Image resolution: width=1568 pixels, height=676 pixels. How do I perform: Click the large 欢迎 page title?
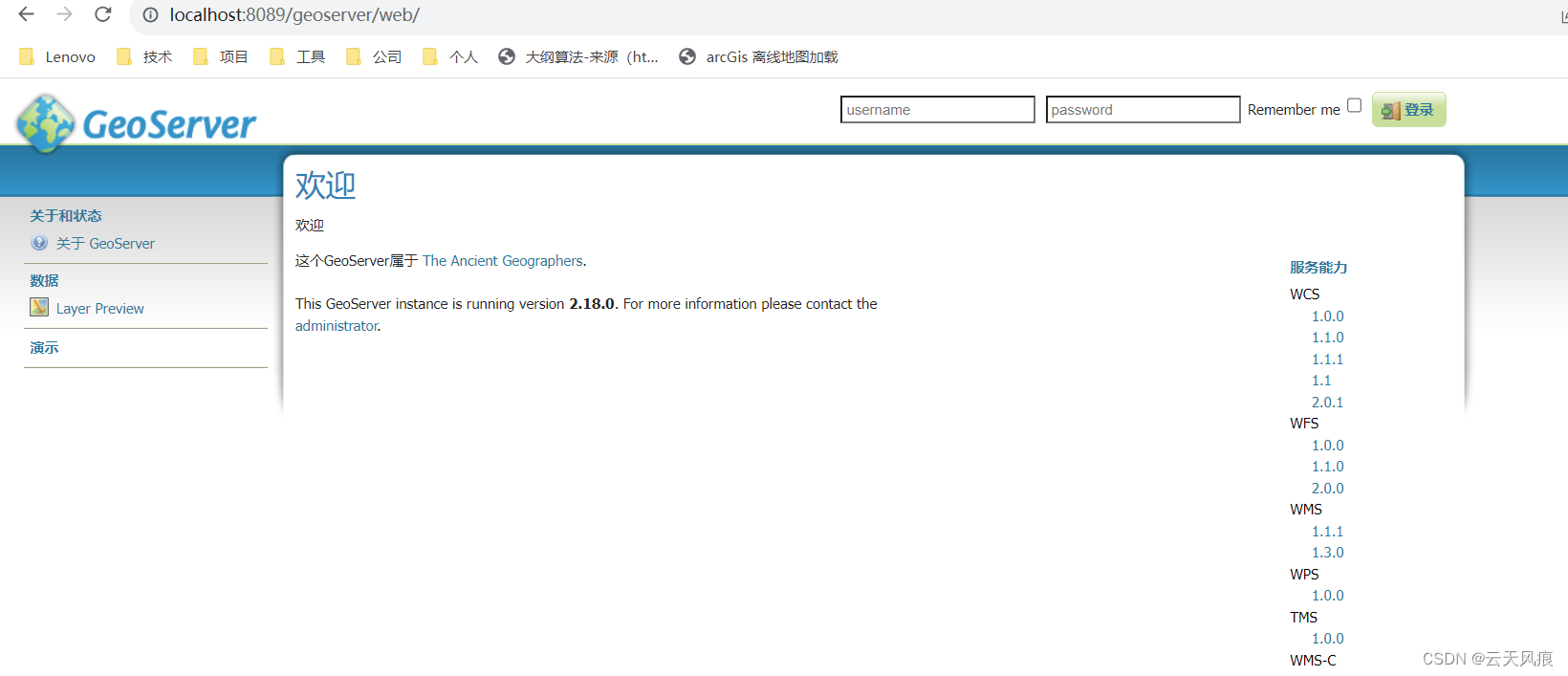[x=325, y=185]
